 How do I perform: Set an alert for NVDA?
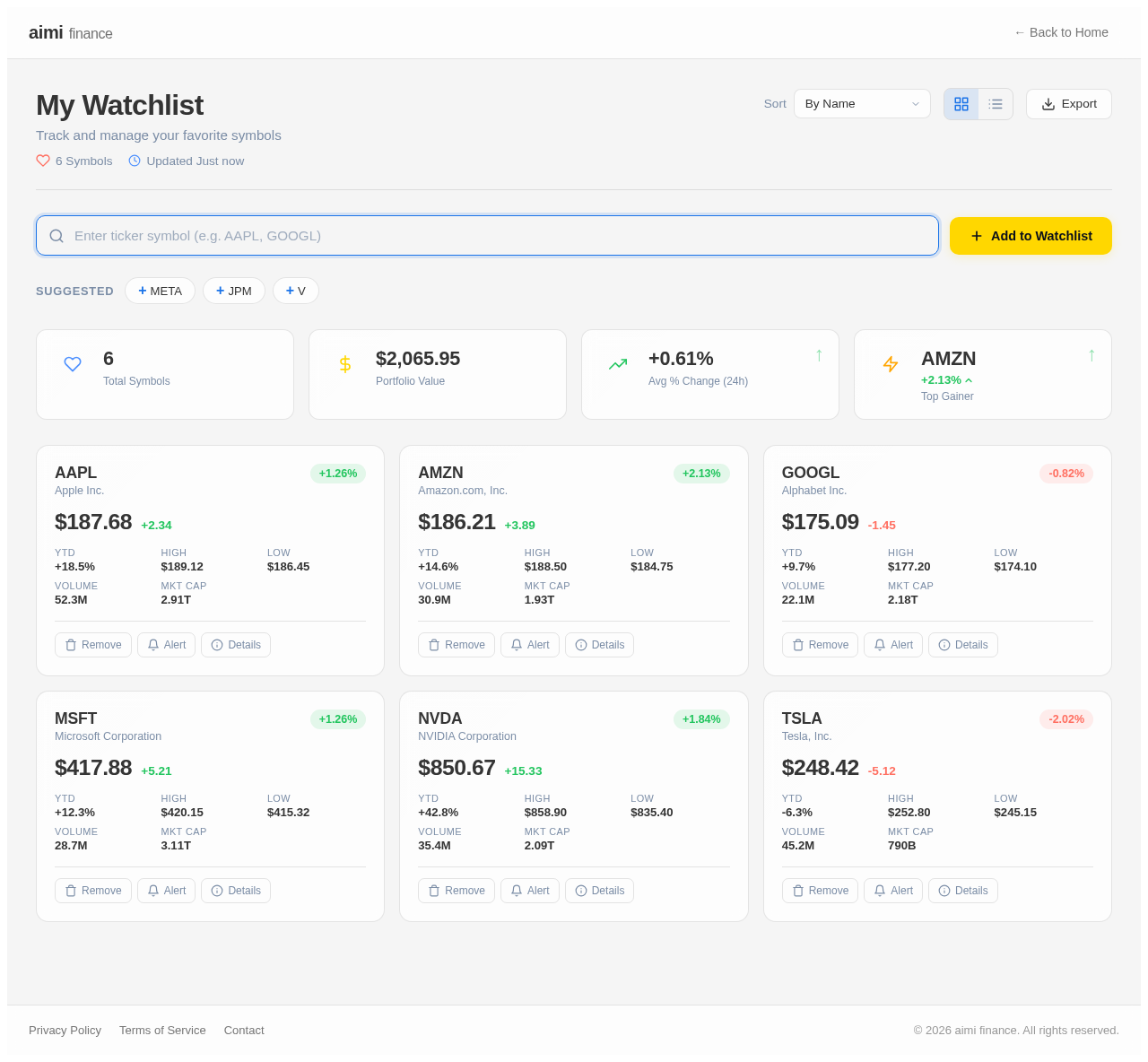click(530, 891)
